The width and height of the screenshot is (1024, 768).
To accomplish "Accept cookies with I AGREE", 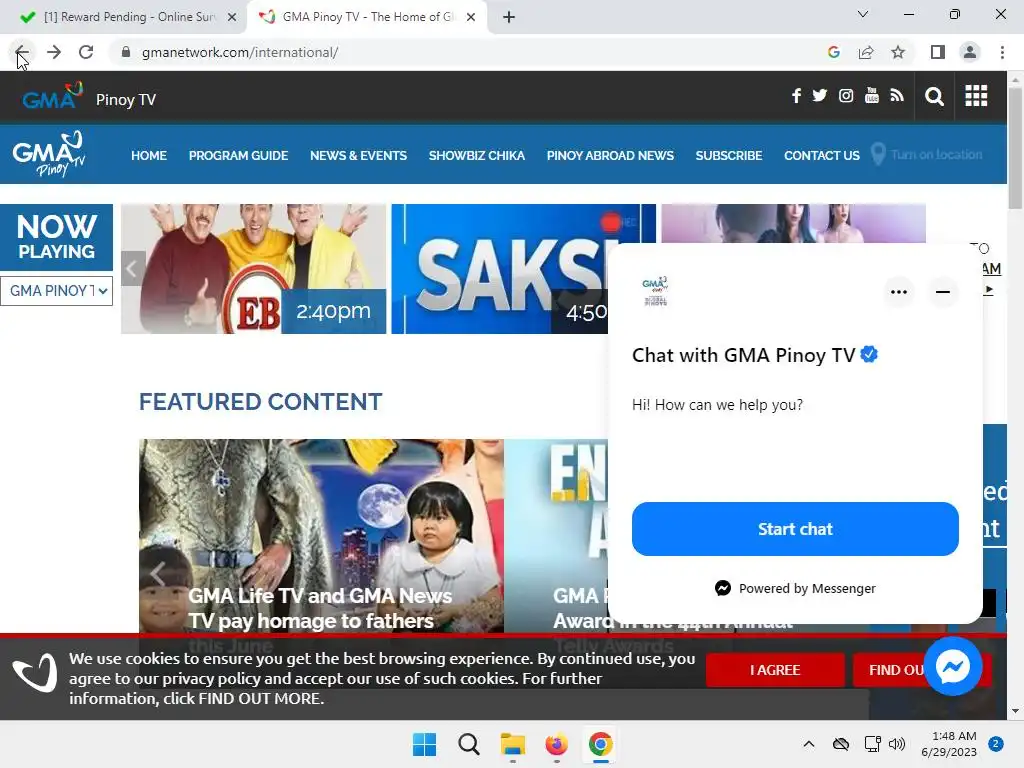I will point(775,670).
